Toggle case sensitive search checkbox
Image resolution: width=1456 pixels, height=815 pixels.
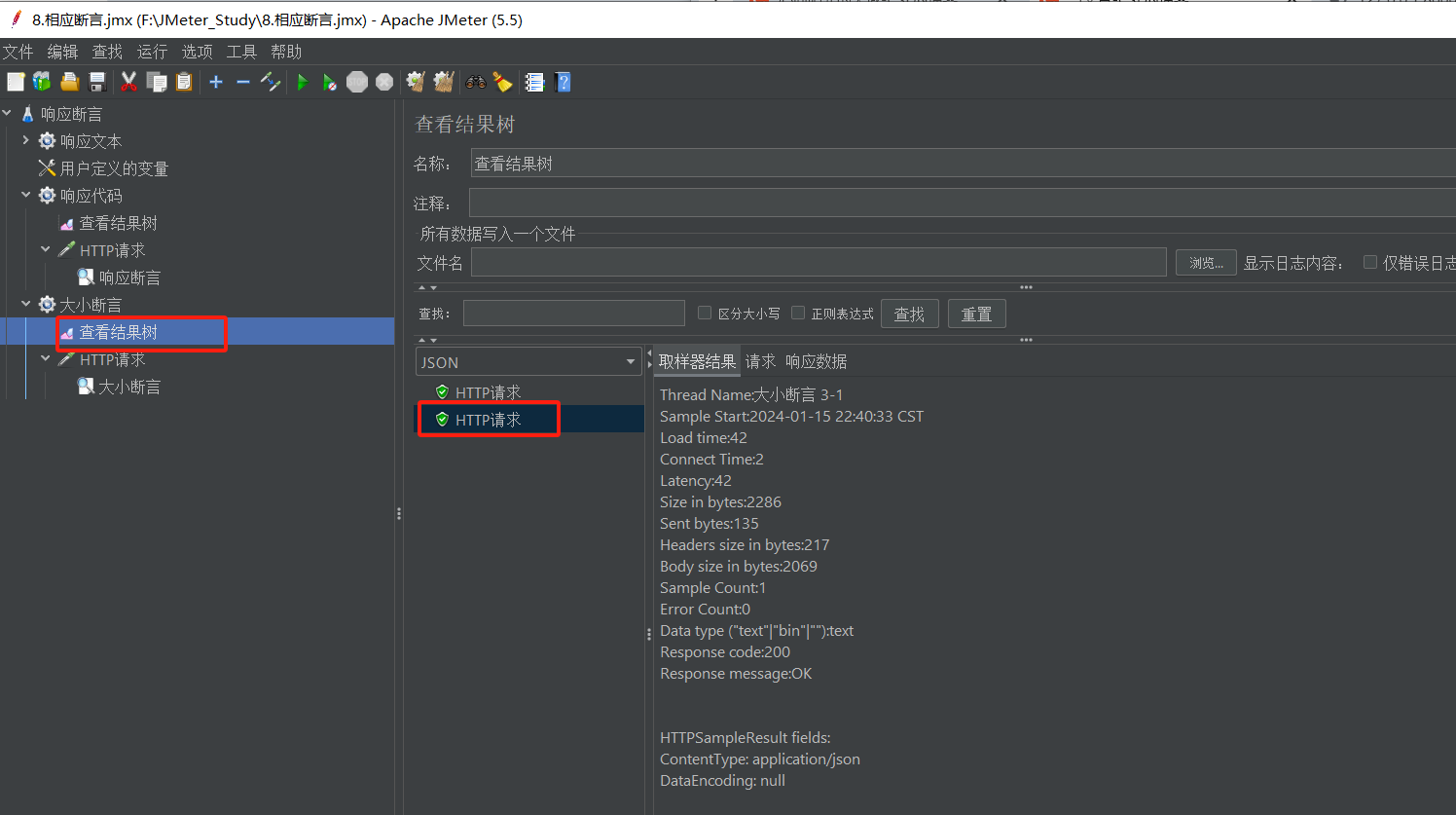[x=705, y=313]
